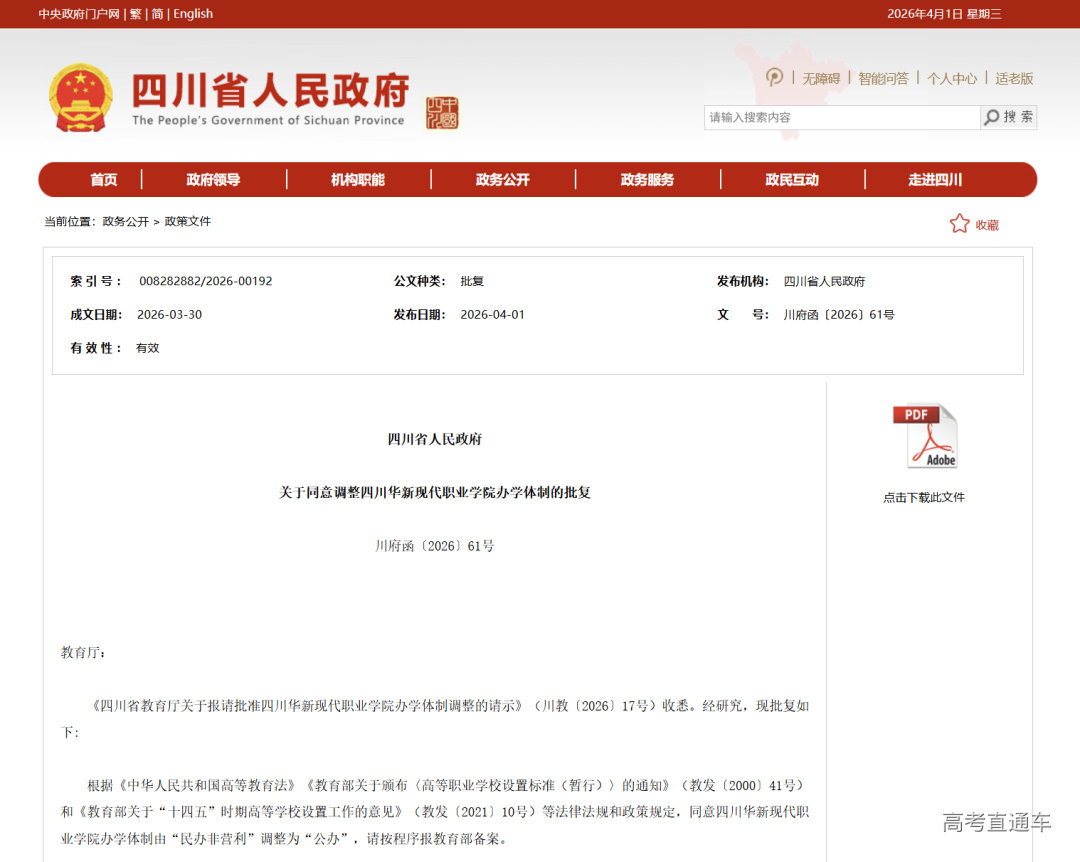The width and height of the screenshot is (1080, 862).
Task: Switch the site language to English
Action: [x=193, y=14]
